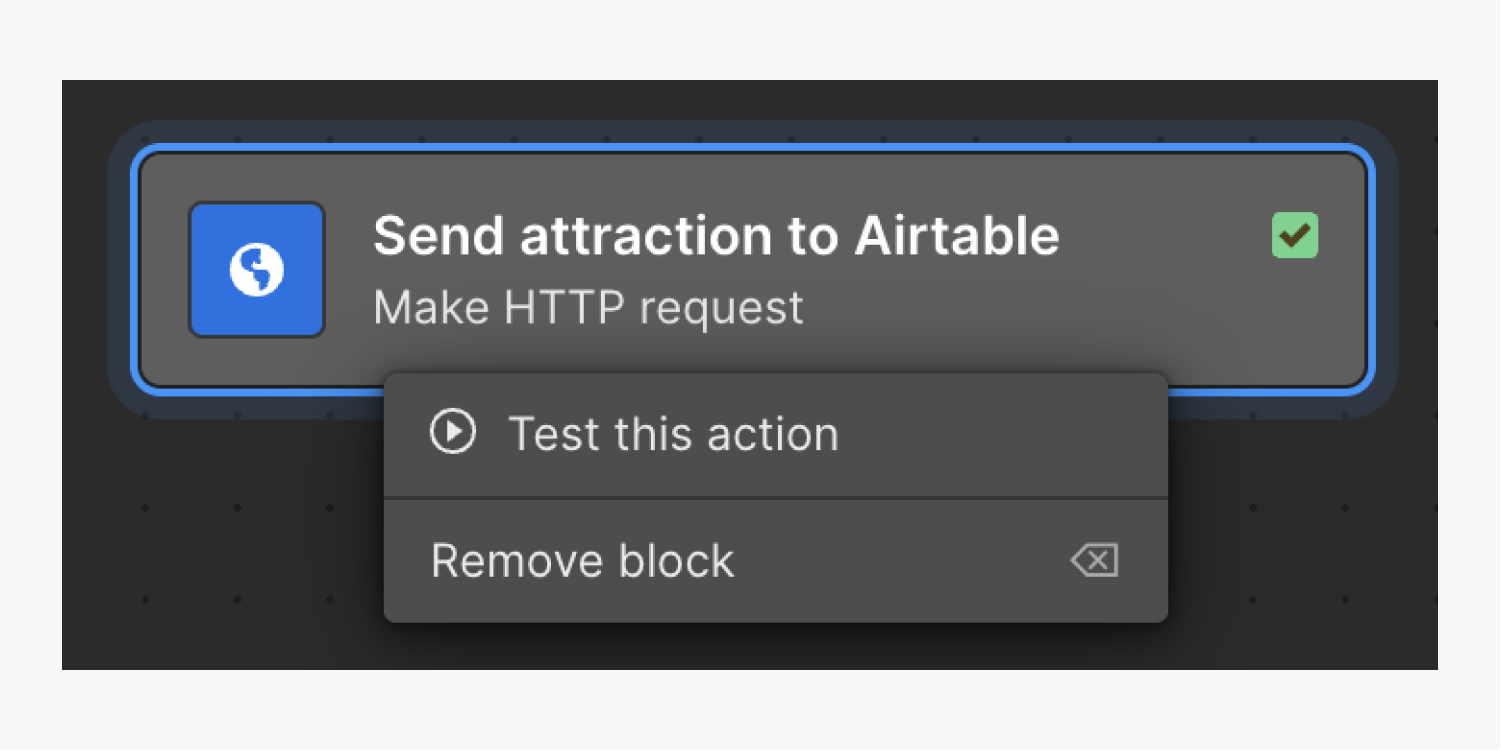Click the block's blue selection outline
1501x751 pixels.
tap(752, 149)
